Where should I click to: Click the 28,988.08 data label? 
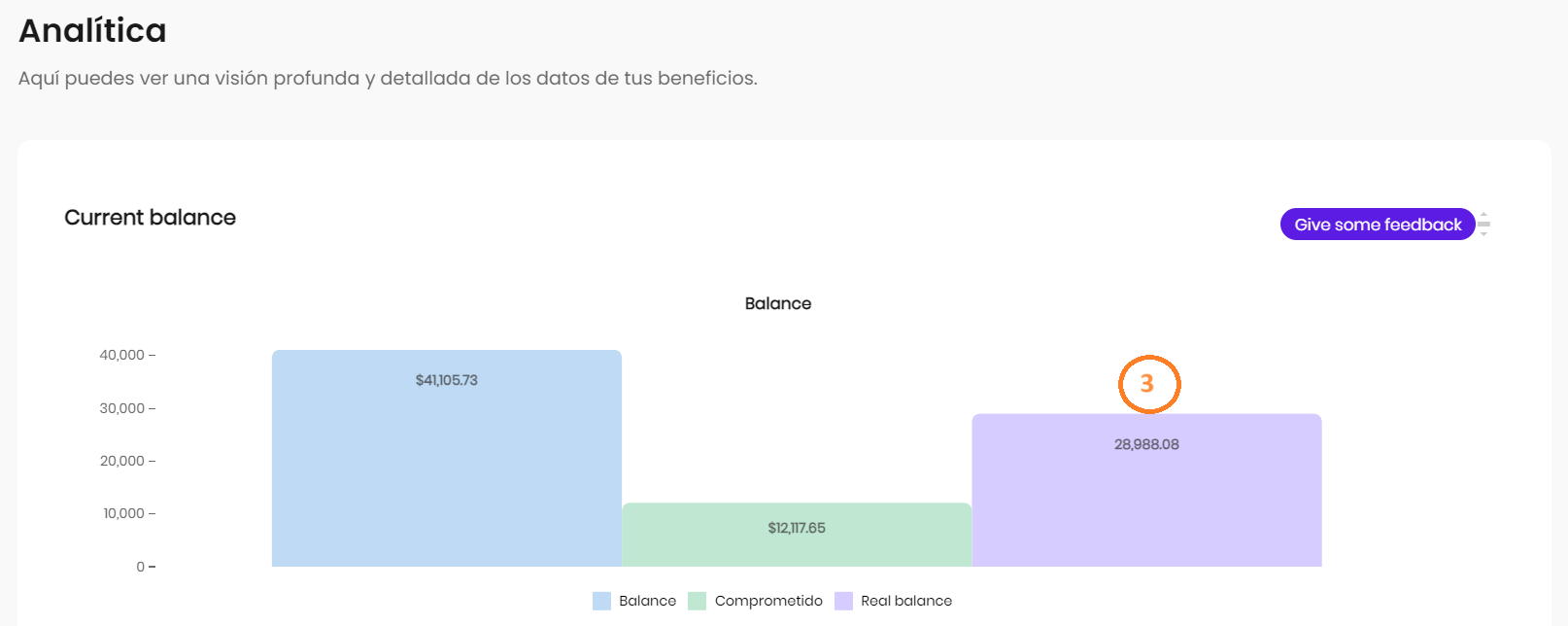tap(1146, 444)
